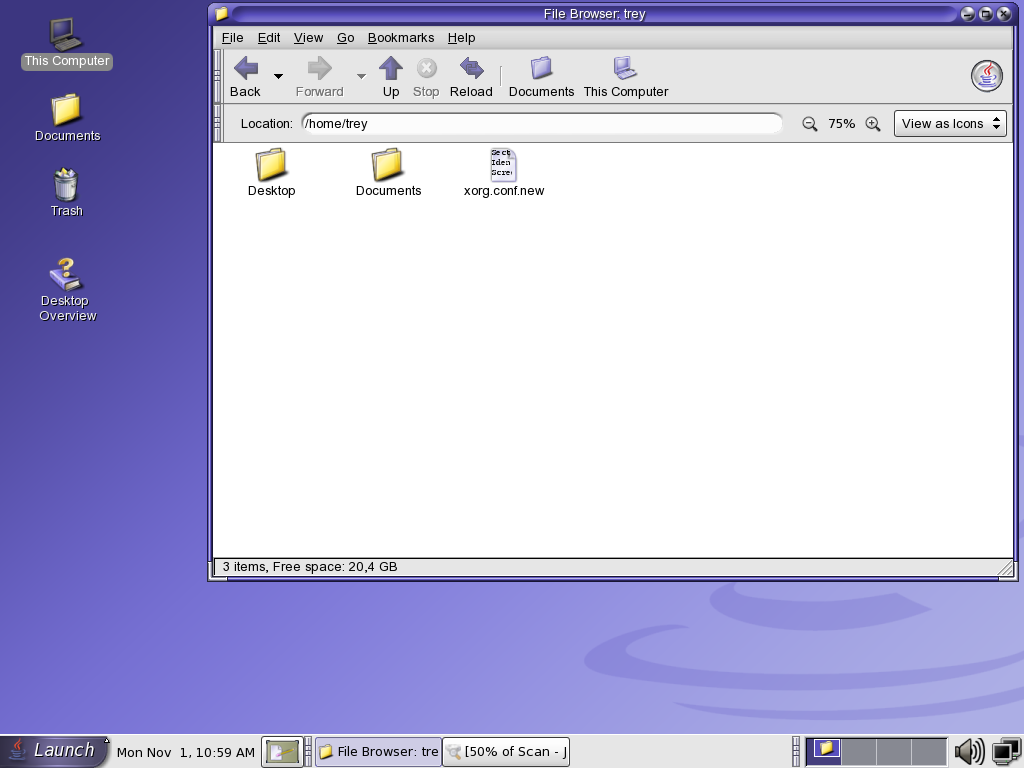Zoom in with the plus magnifier

tap(872, 123)
